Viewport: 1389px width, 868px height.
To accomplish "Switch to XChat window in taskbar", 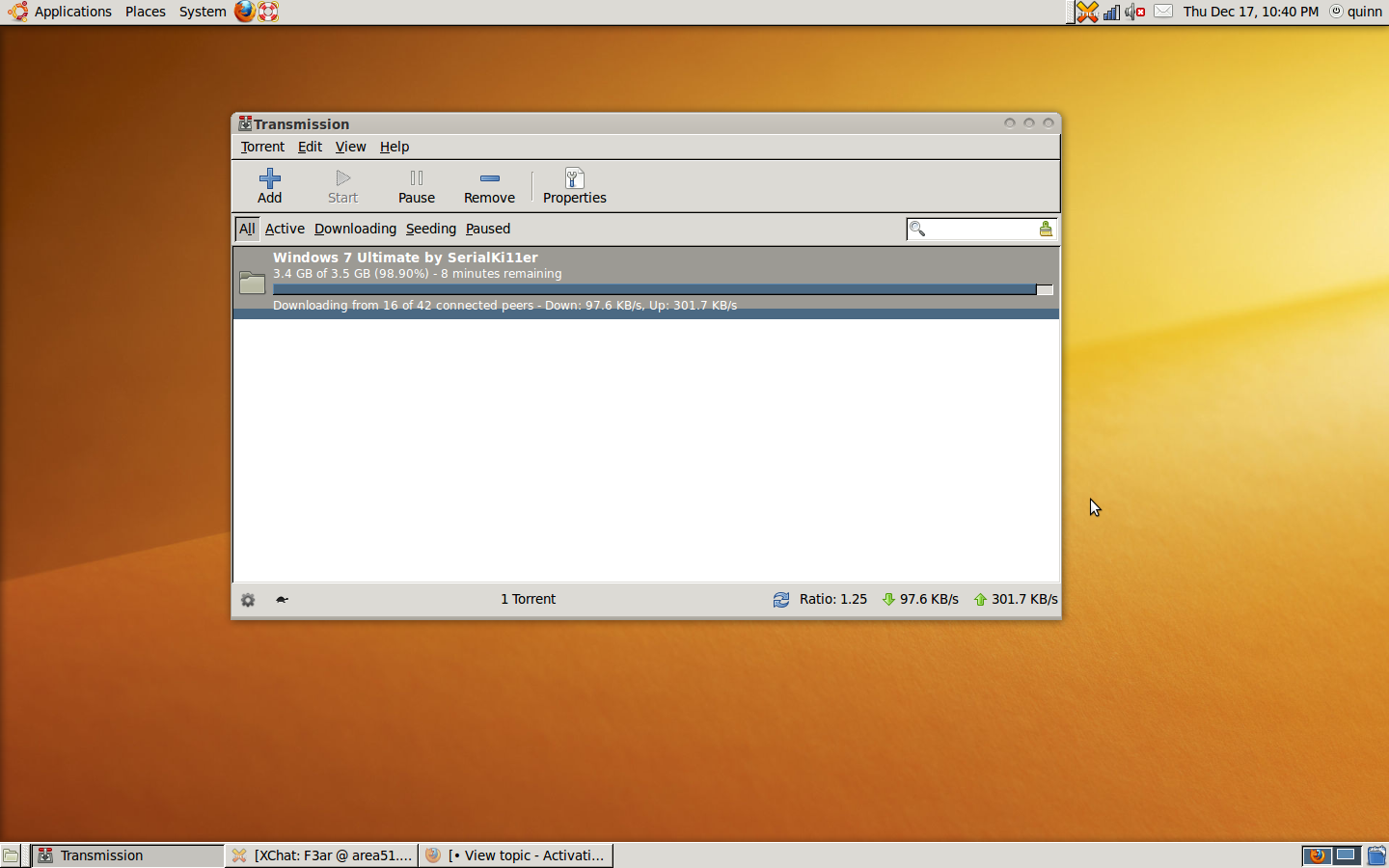I will 322,855.
